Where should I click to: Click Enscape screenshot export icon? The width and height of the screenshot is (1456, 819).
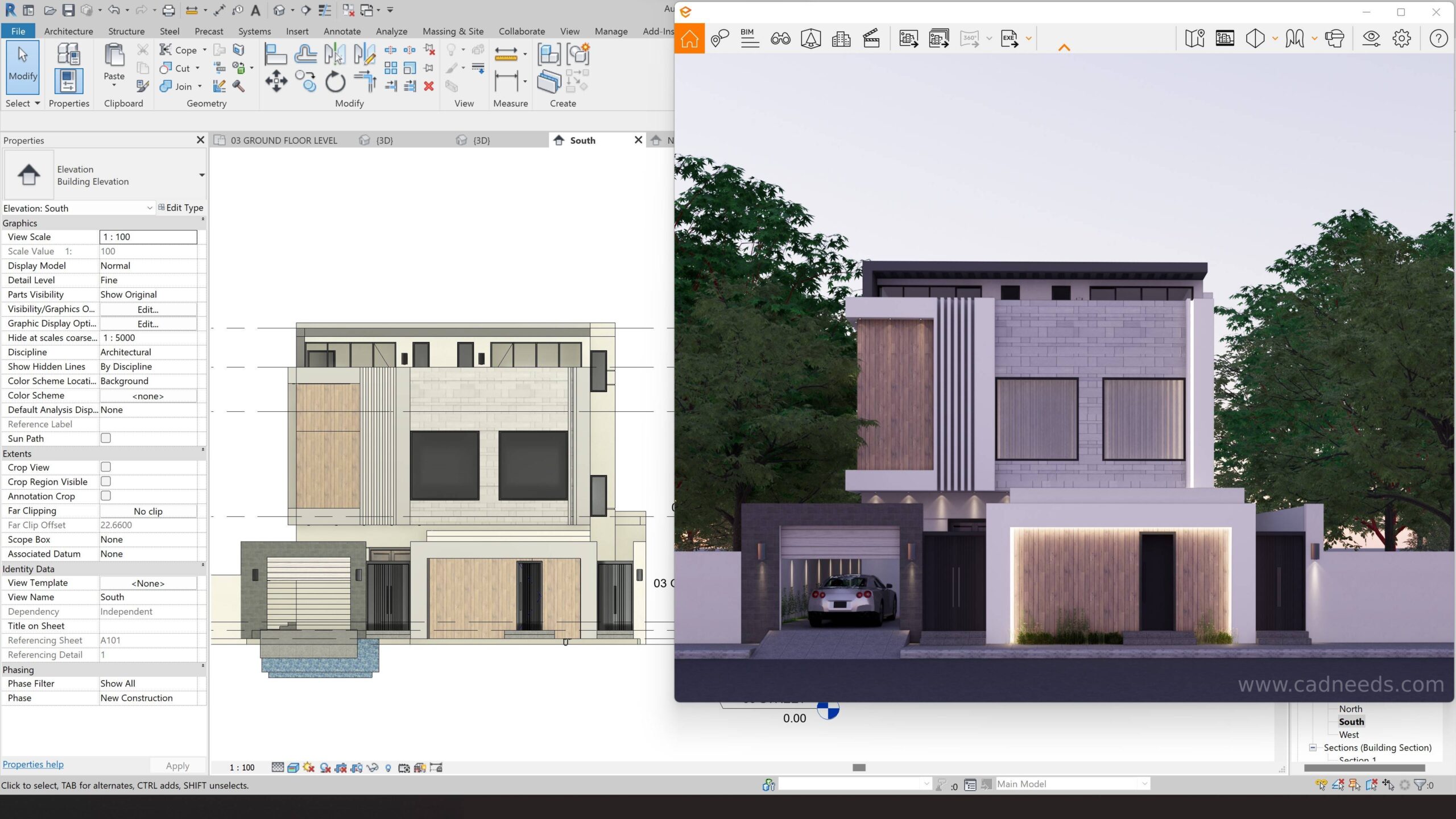click(x=908, y=39)
